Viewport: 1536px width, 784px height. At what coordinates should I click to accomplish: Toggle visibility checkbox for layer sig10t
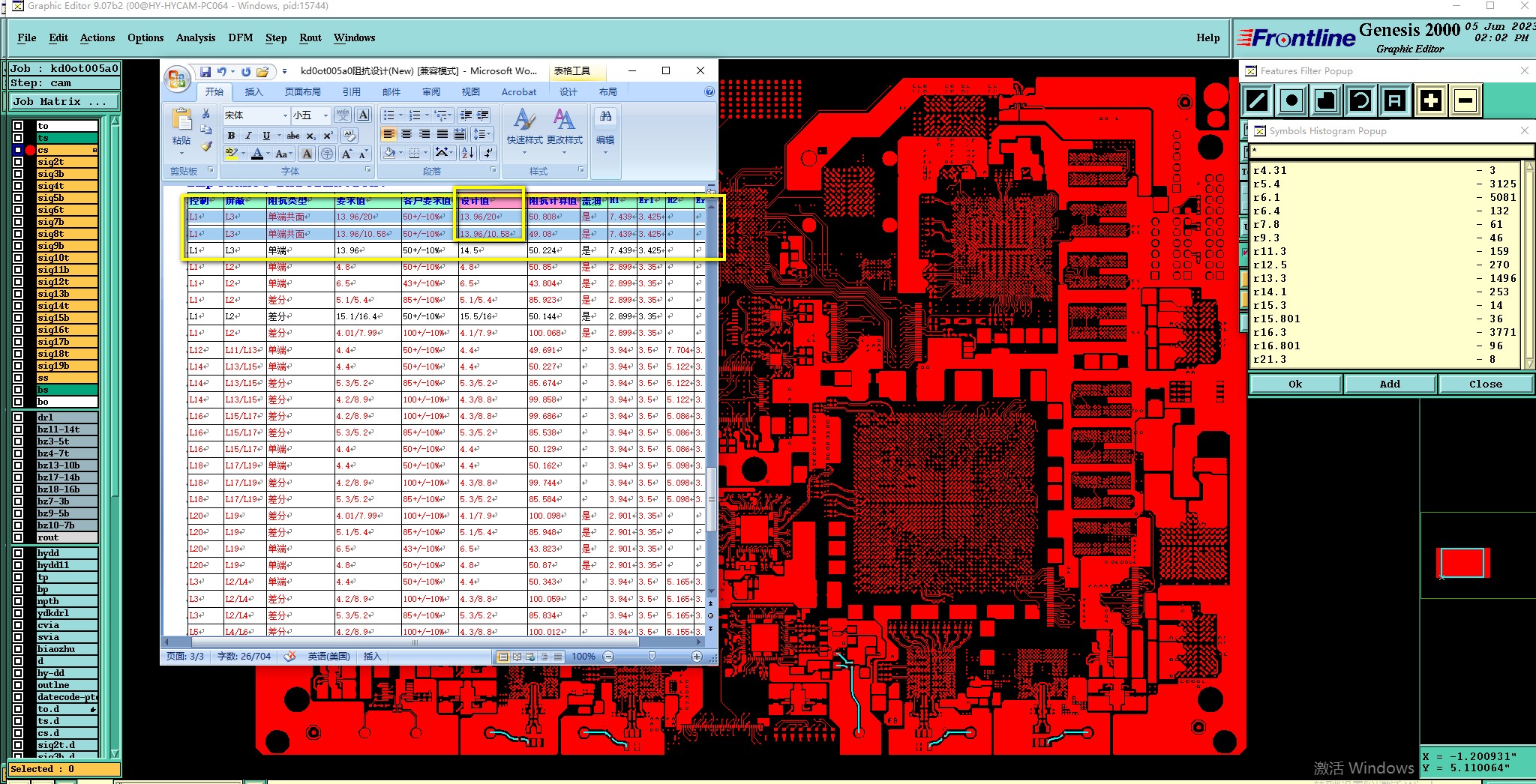[18, 258]
